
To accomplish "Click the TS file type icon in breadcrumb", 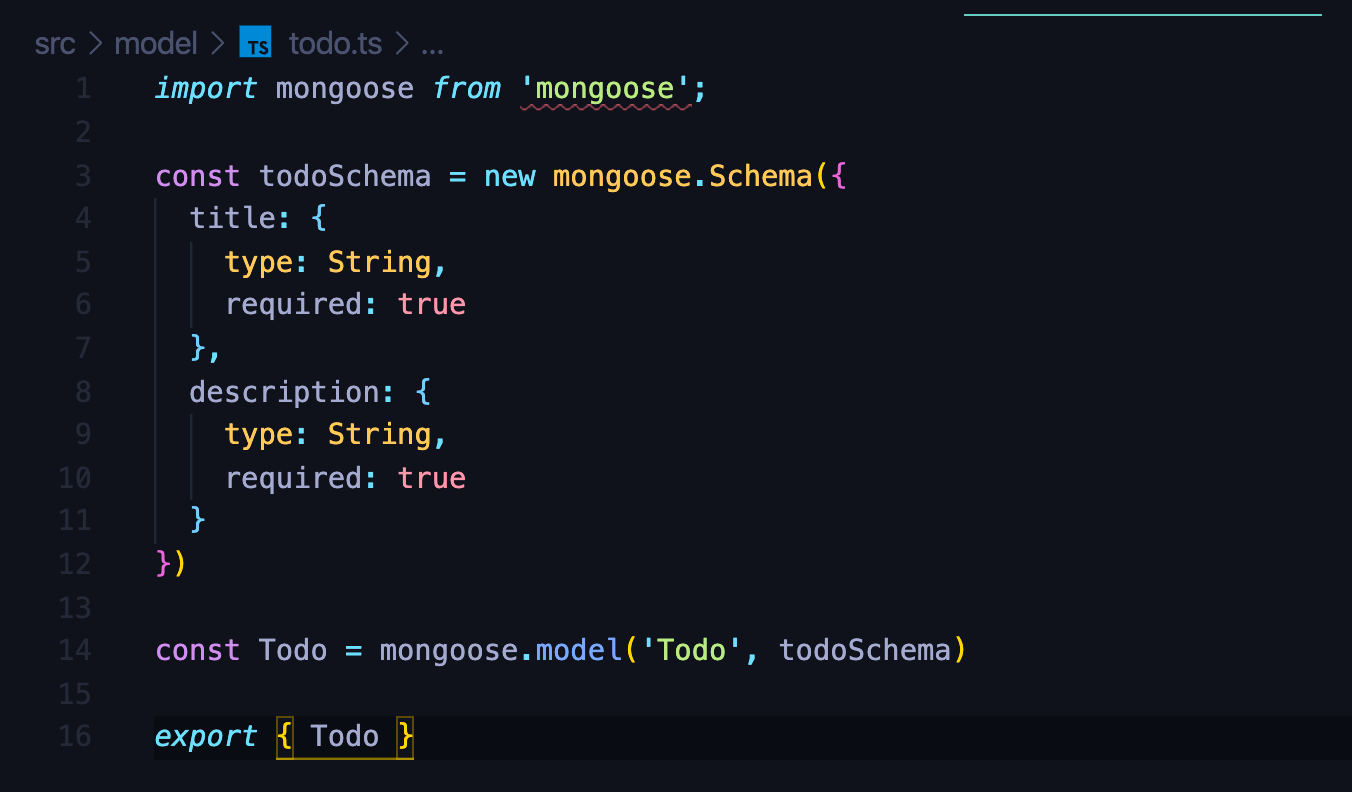I will tap(256, 42).
